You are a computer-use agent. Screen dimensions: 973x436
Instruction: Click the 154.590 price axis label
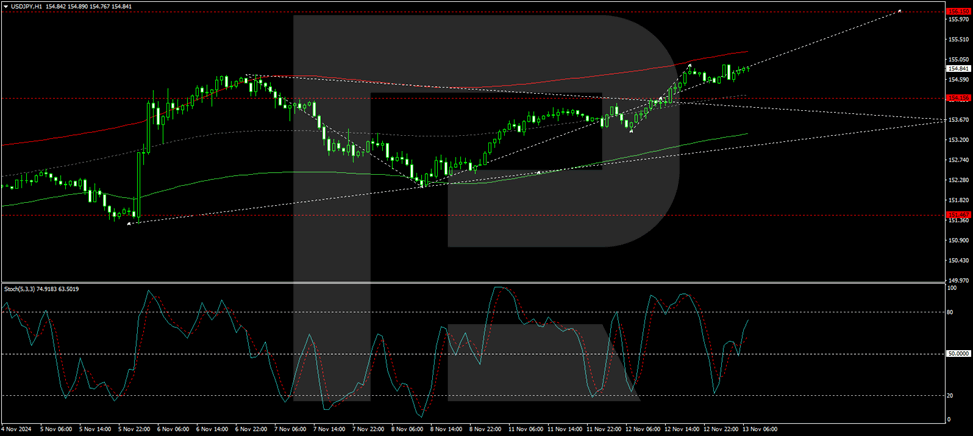(957, 79)
